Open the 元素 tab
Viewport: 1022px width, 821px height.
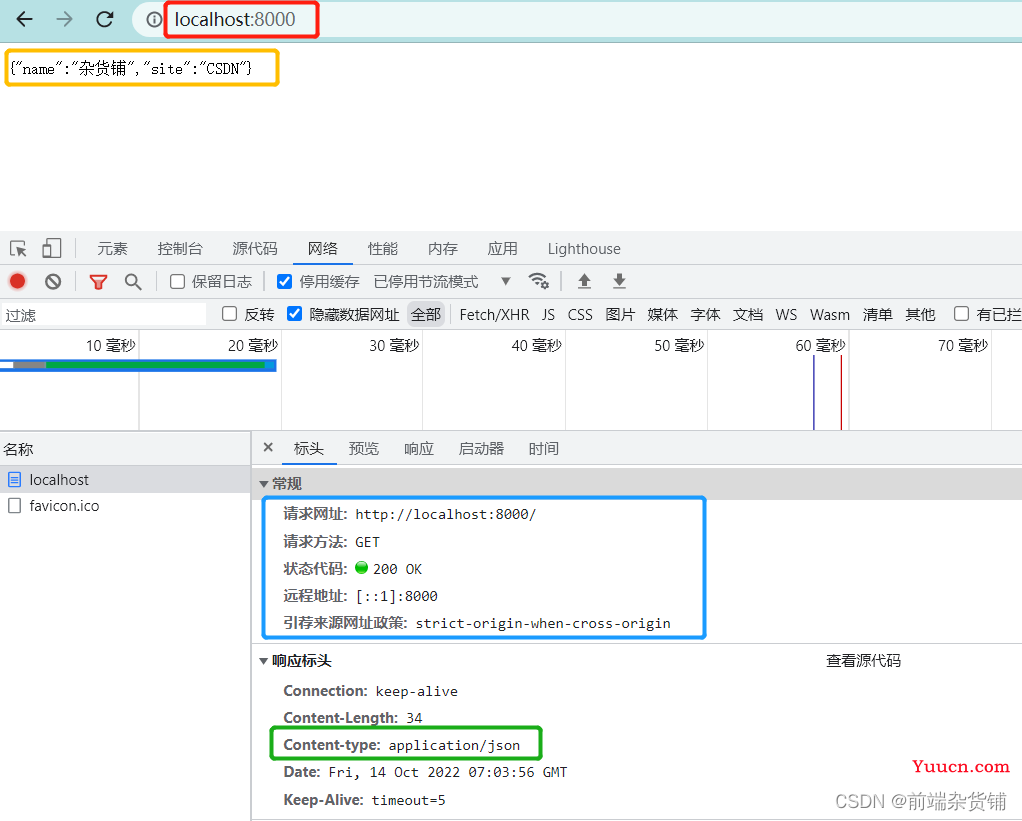pyautogui.click(x=112, y=248)
